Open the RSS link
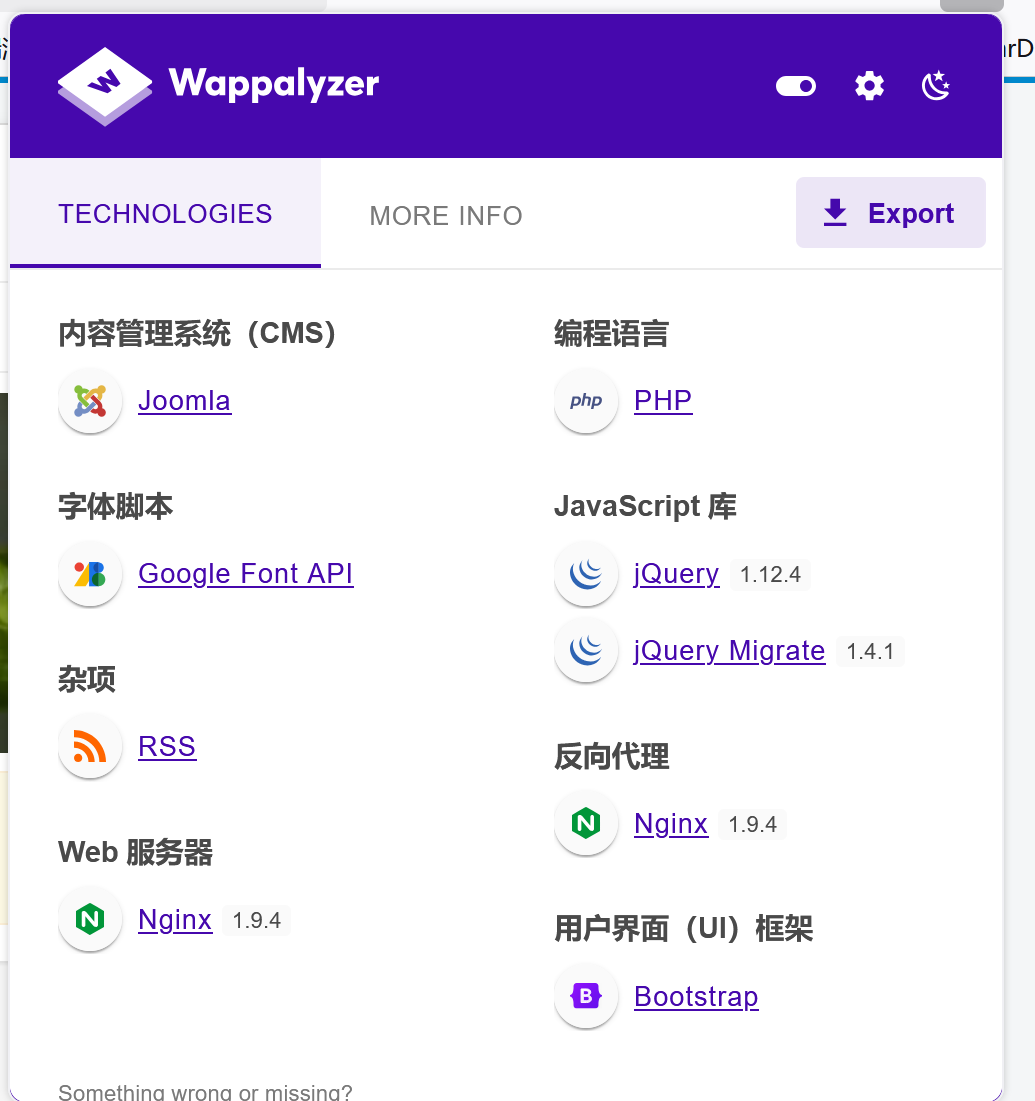The image size is (1035, 1101). click(167, 746)
